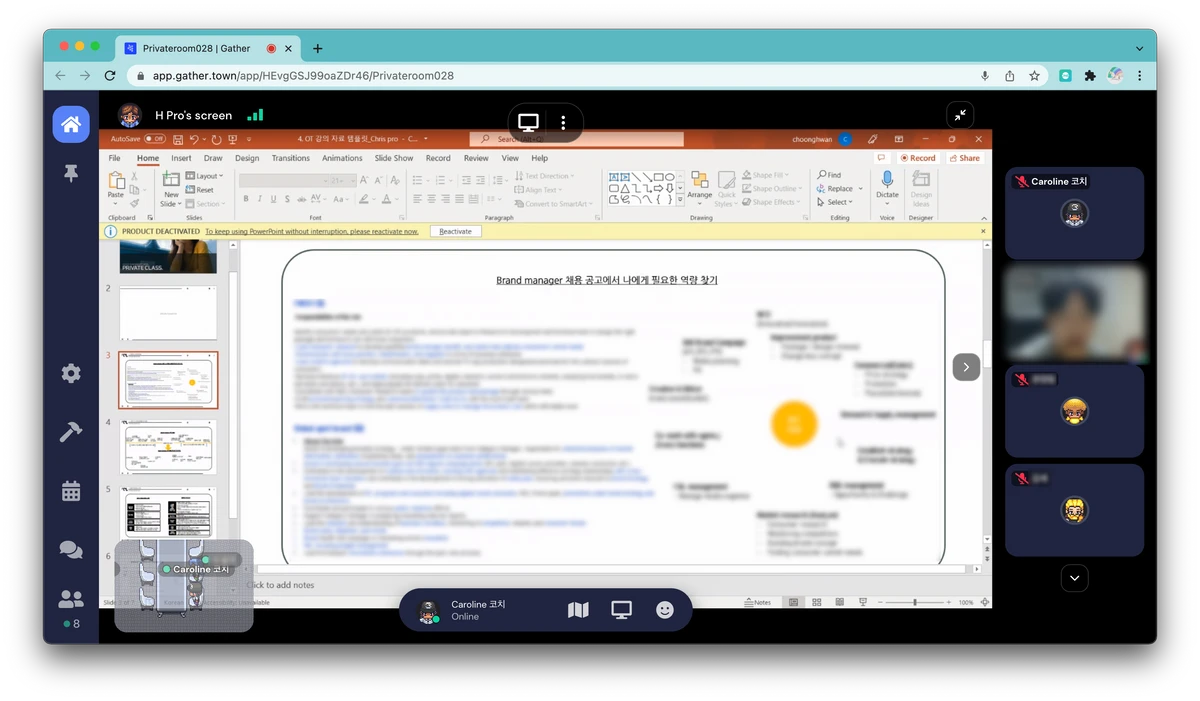Click the Reset slide button
This screenshot has height=701, width=1200.
(201, 189)
